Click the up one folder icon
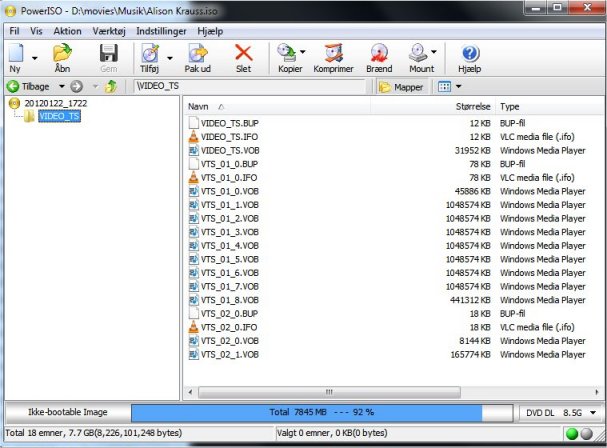The height and width of the screenshot is (448, 607). (x=111, y=86)
